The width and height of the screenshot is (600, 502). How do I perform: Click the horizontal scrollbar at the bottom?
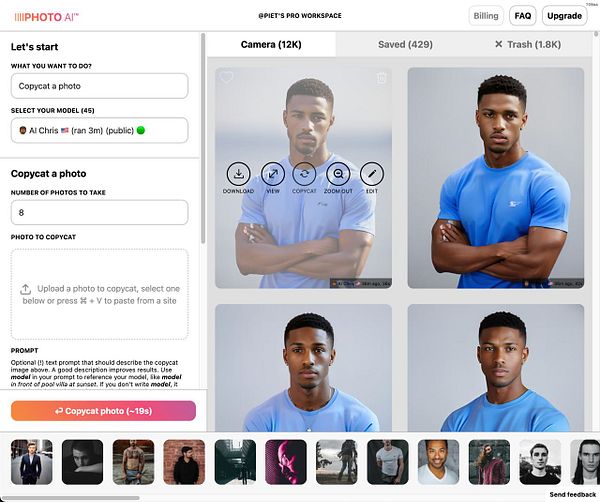pyautogui.click(x=71, y=499)
